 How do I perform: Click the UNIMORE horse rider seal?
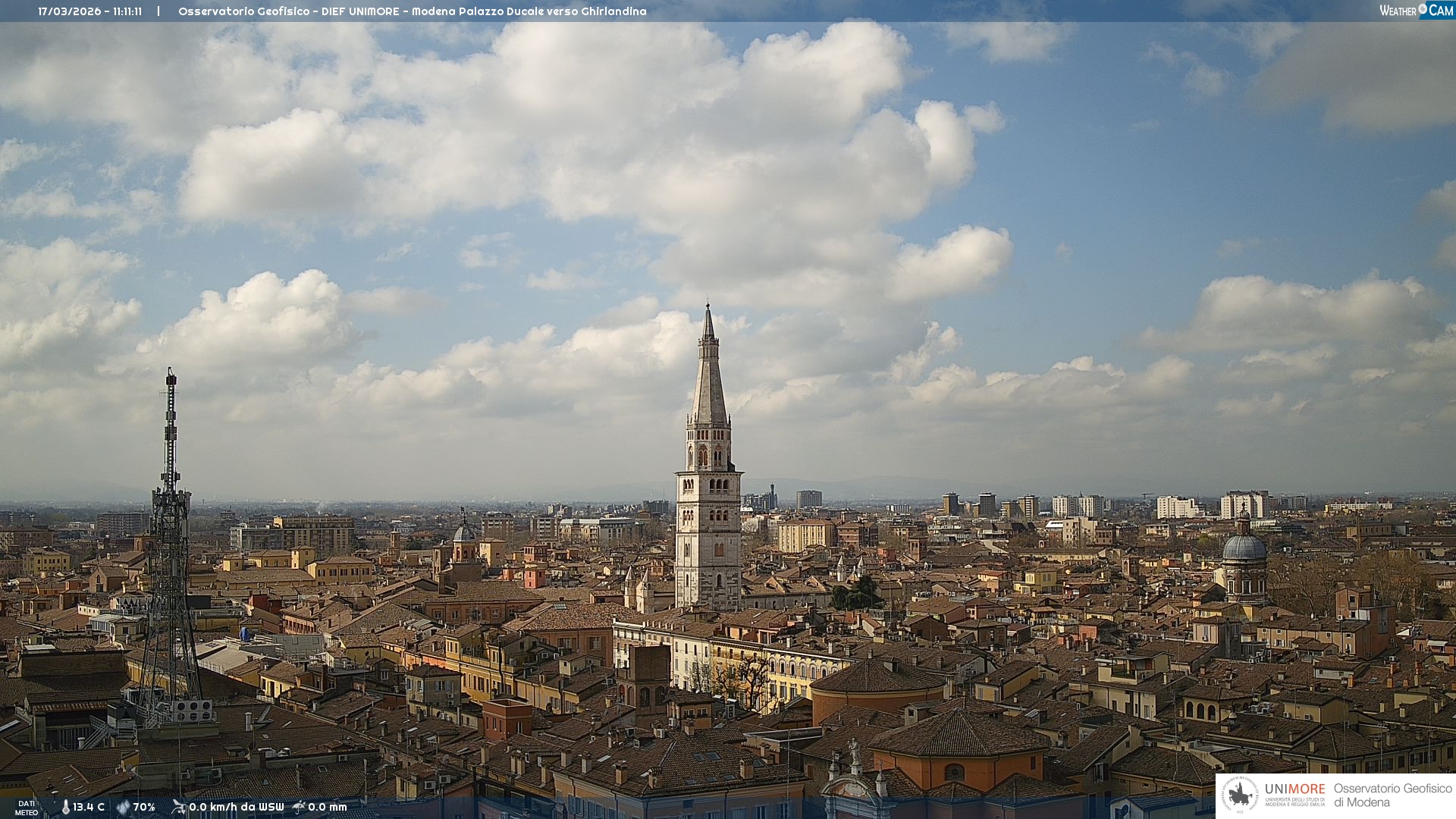tap(1240, 795)
